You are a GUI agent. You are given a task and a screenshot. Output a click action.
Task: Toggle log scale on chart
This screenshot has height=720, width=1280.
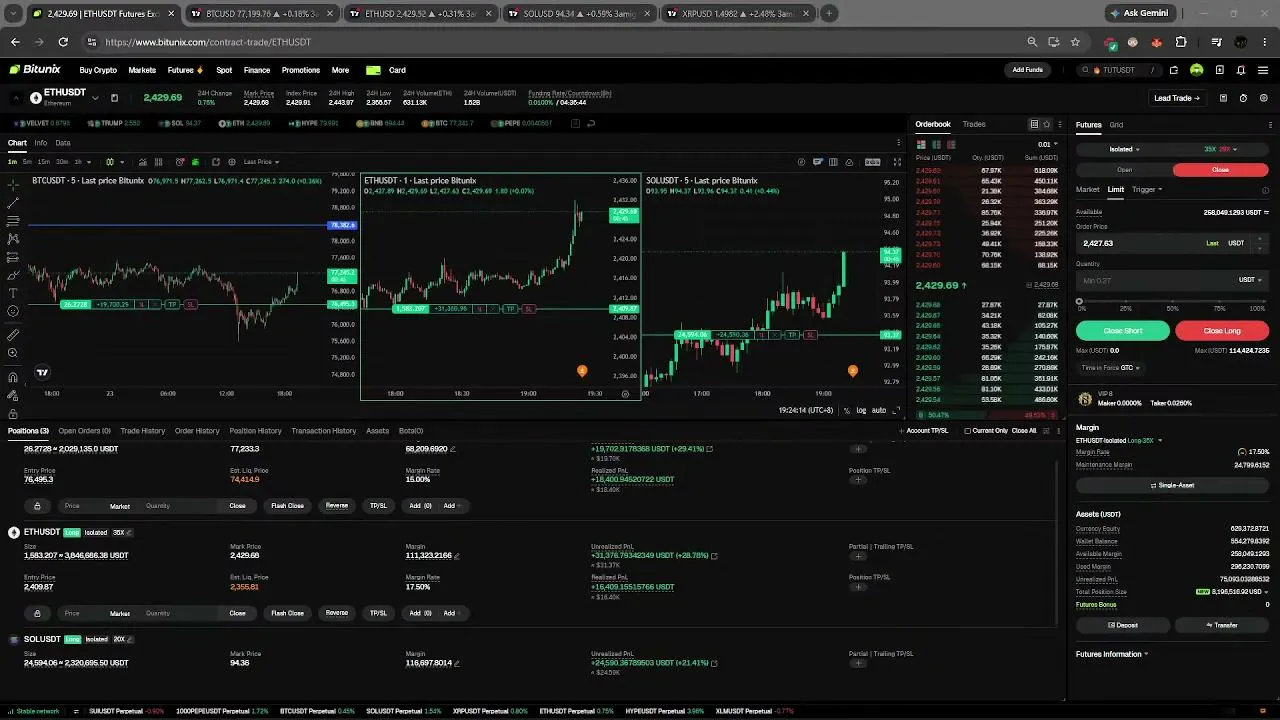click(862, 410)
